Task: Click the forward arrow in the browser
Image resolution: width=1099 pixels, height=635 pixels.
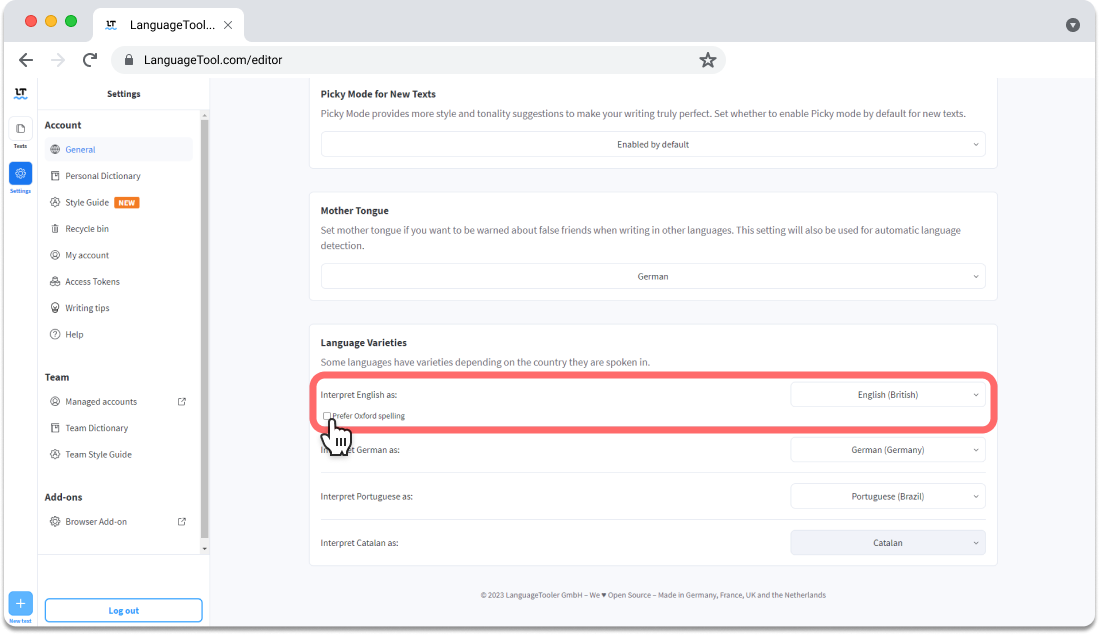Action: (x=58, y=60)
